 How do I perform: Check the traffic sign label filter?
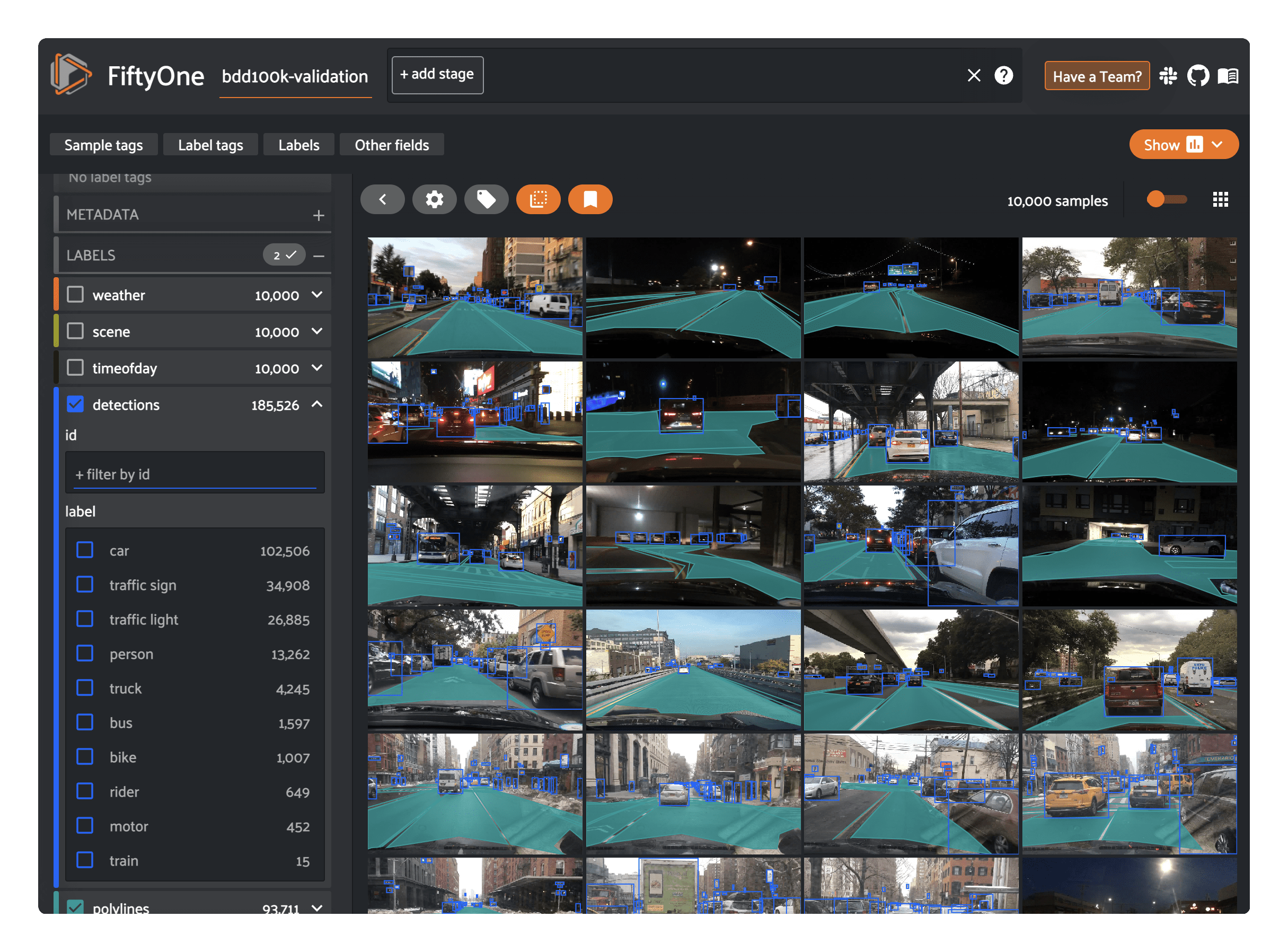pos(85,585)
